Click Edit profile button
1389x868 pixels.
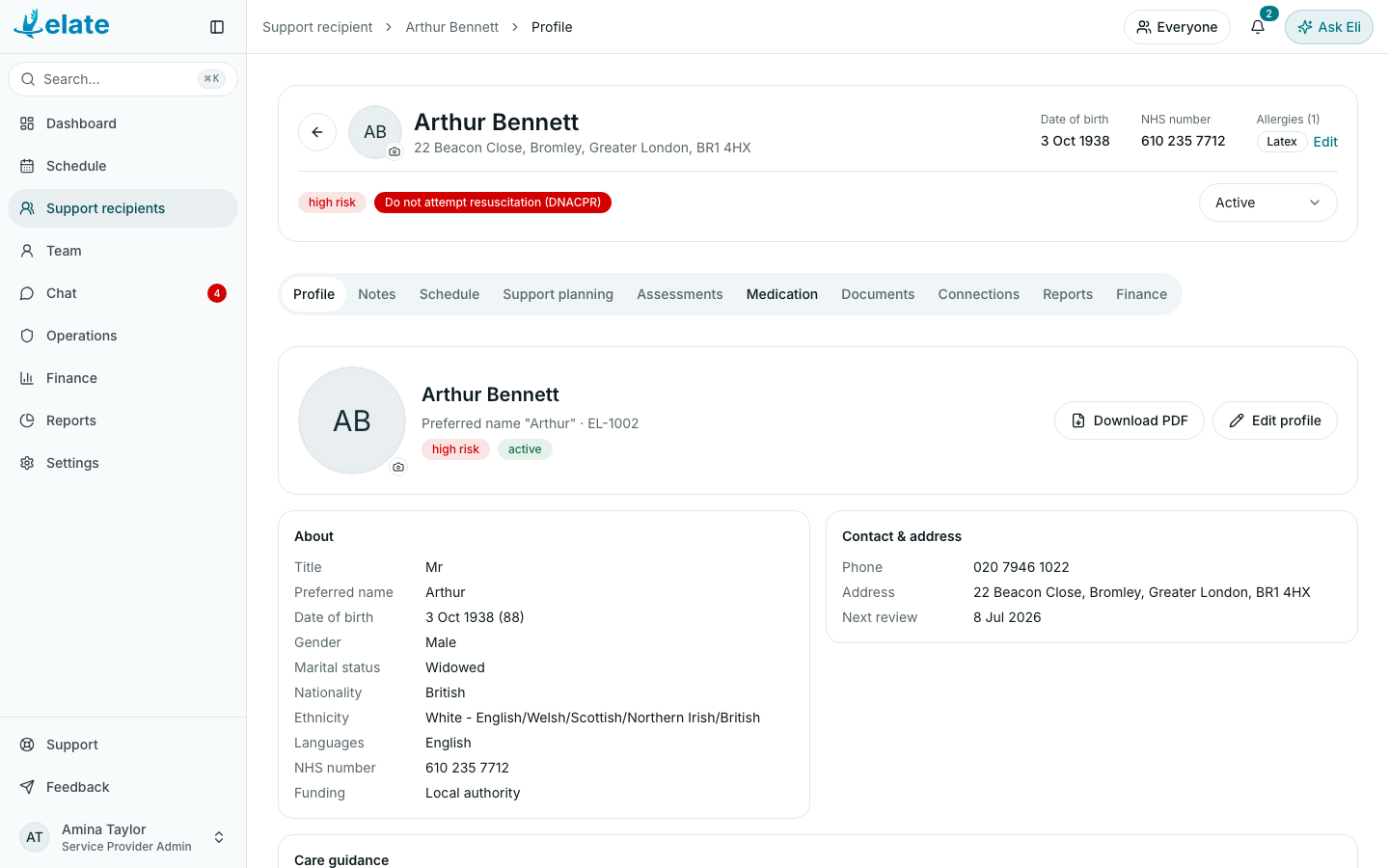(1275, 420)
